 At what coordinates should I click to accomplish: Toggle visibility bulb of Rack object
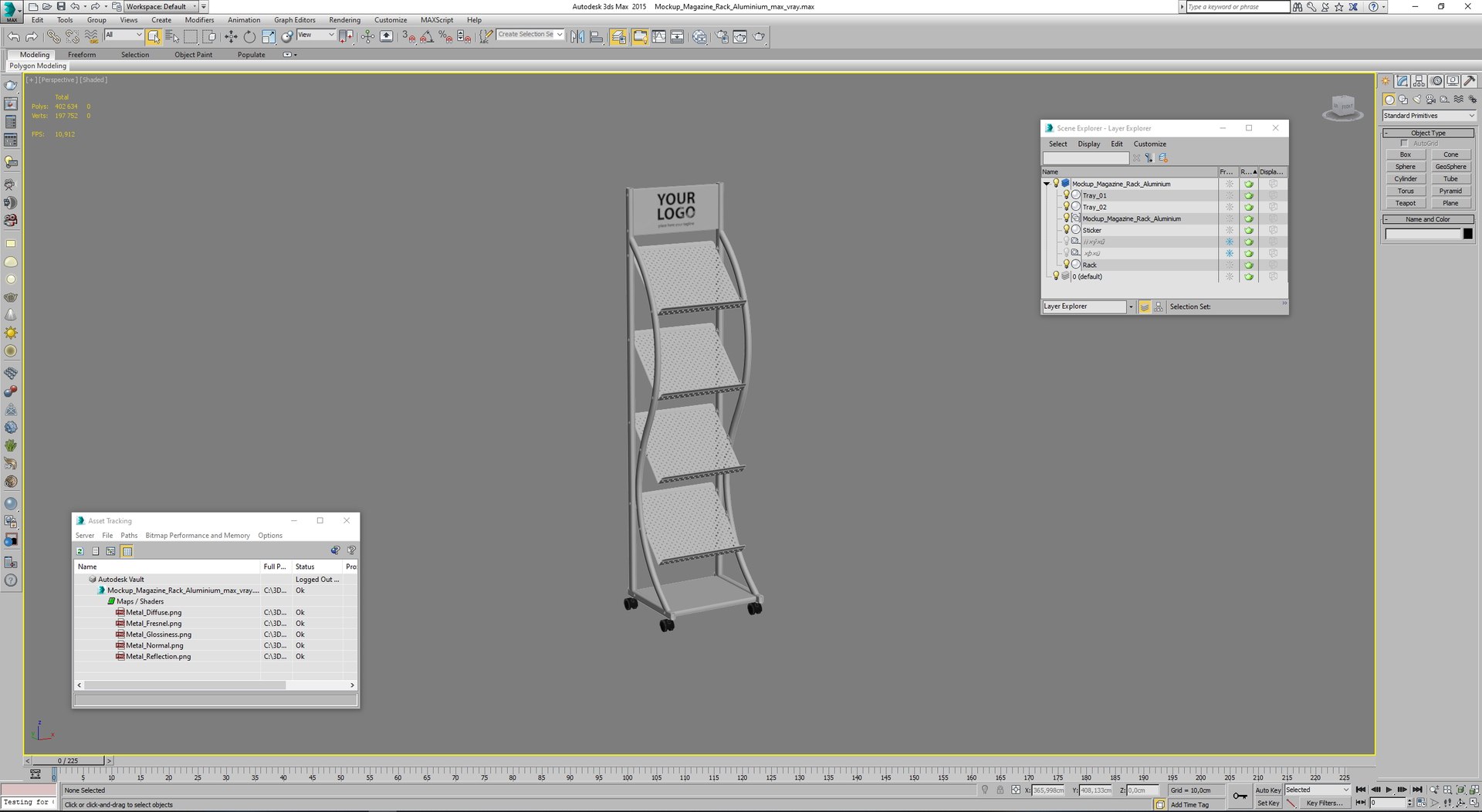[x=1067, y=265]
